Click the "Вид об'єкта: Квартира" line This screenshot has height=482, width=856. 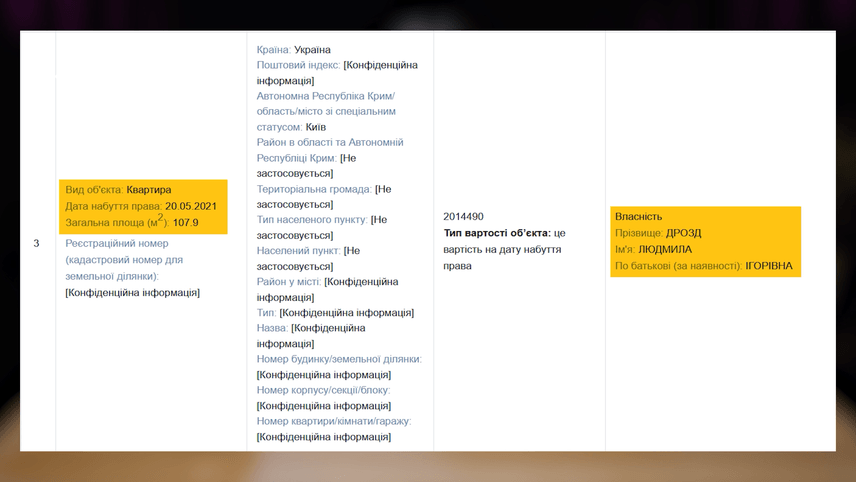click(118, 190)
